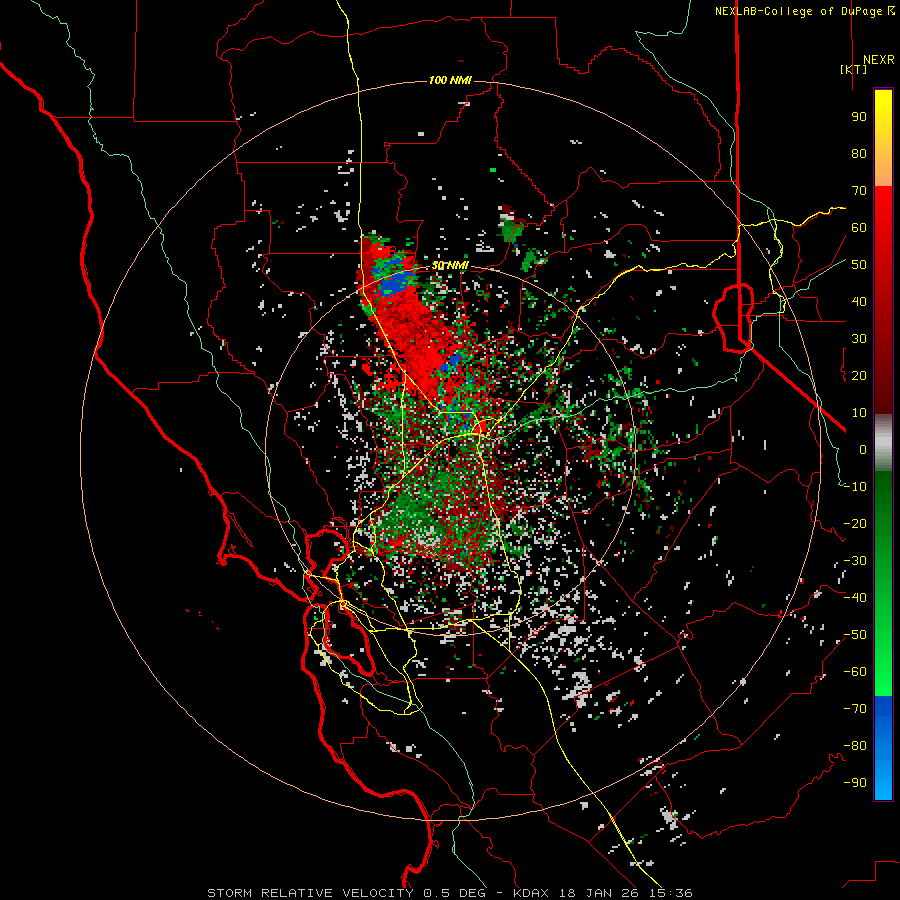Image resolution: width=900 pixels, height=900 pixels.
Task: Click the -20 value on velocity scale
Action: [x=855, y=523]
